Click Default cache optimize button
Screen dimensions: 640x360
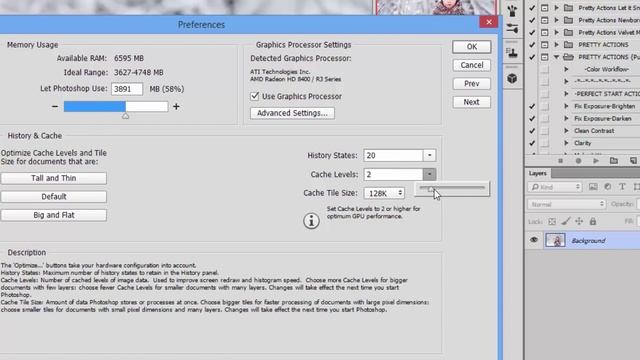[x=53, y=197]
